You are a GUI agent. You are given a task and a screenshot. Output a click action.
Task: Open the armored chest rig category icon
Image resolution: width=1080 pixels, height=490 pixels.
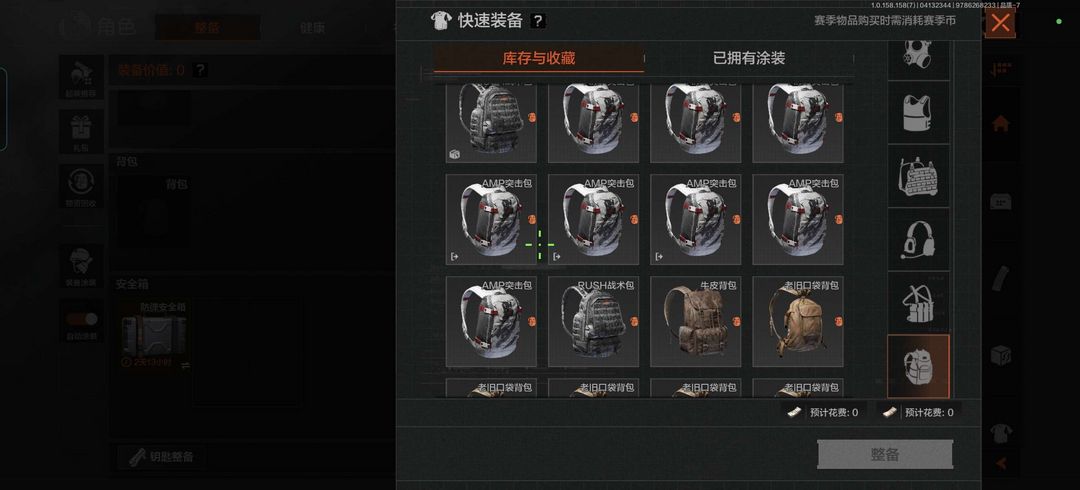(x=918, y=176)
